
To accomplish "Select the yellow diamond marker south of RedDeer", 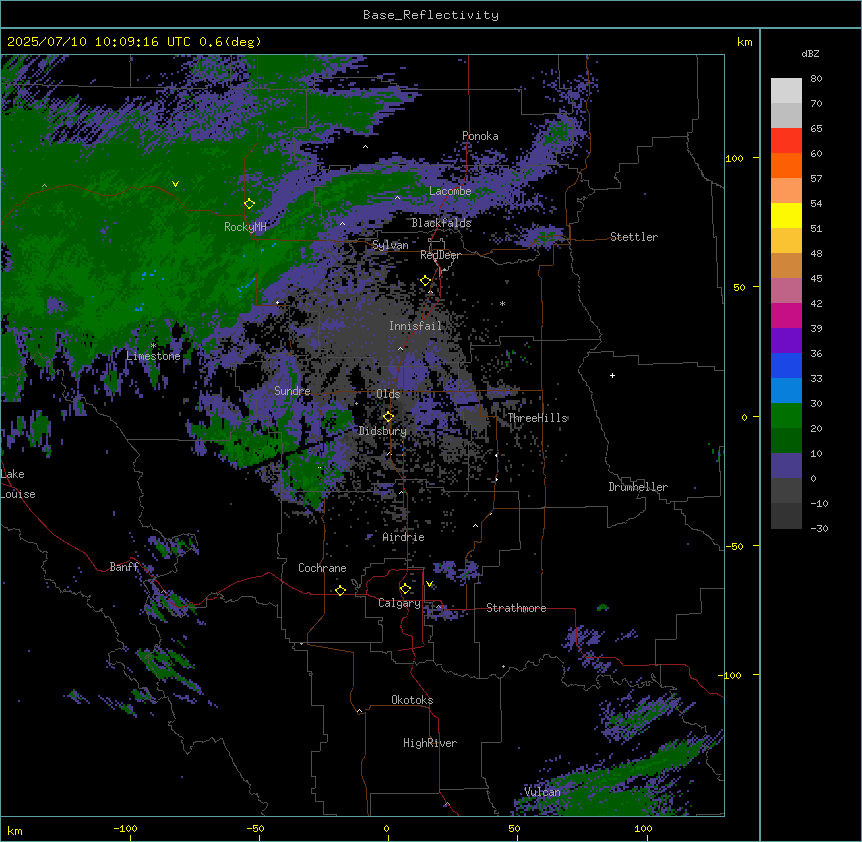I will 426,281.
